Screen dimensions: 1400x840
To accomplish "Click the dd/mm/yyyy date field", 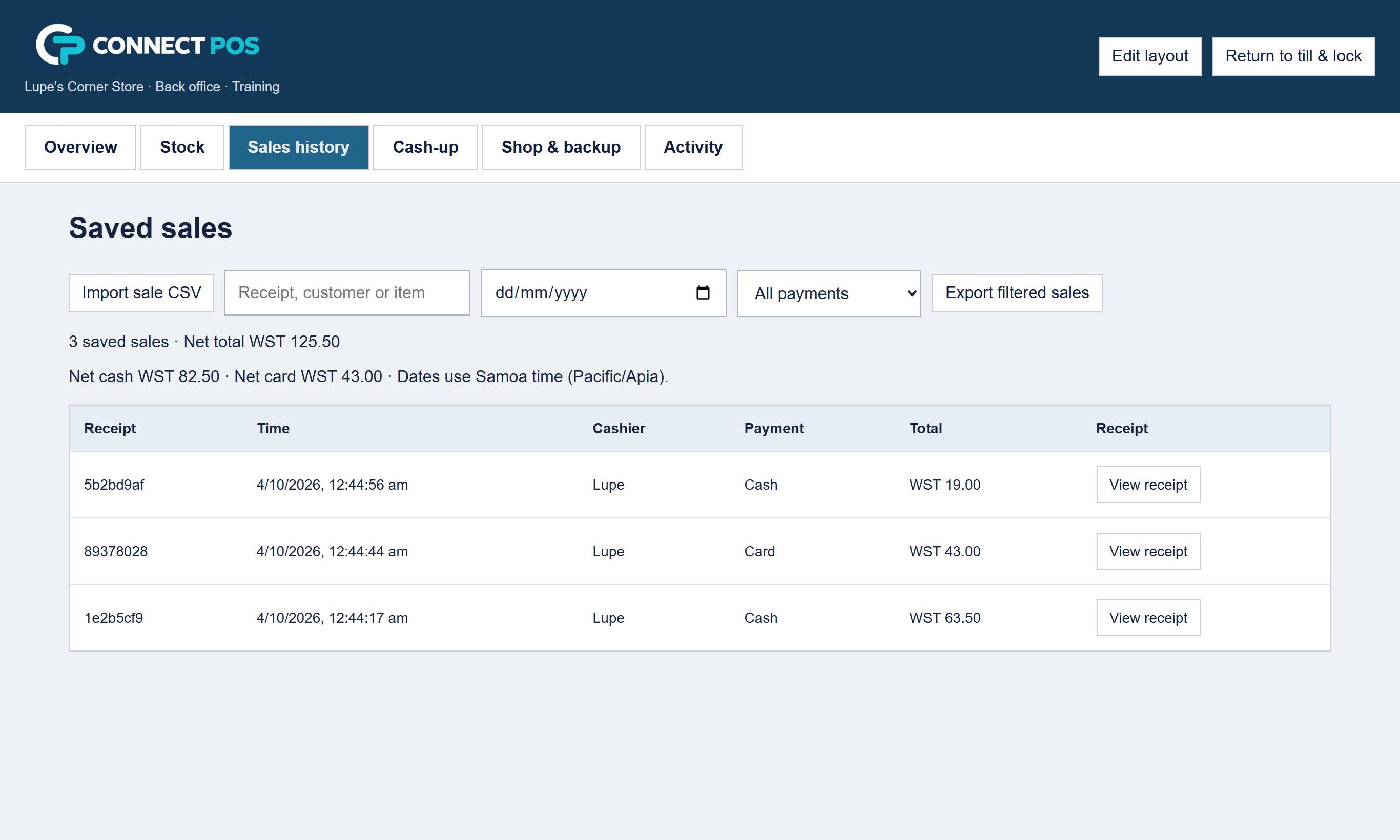I will (x=603, y=292).
